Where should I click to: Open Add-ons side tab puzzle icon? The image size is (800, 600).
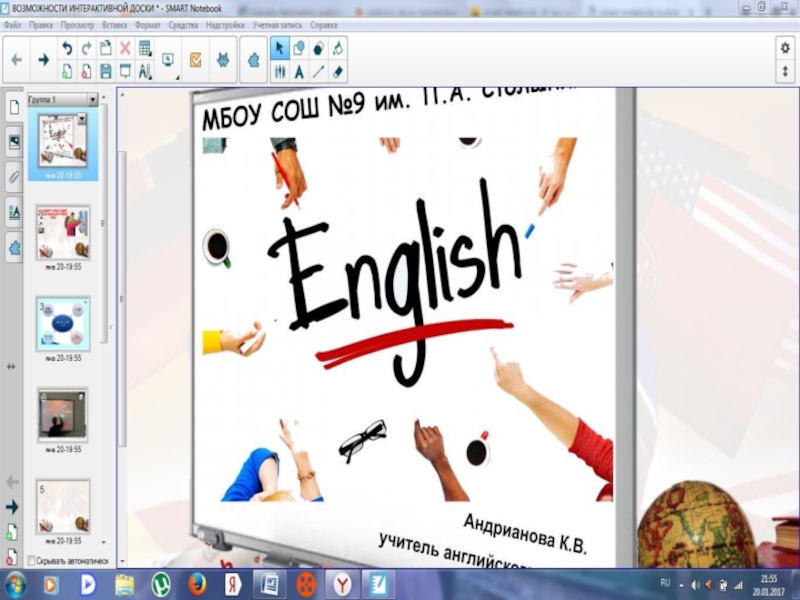[x=14, y=248]
